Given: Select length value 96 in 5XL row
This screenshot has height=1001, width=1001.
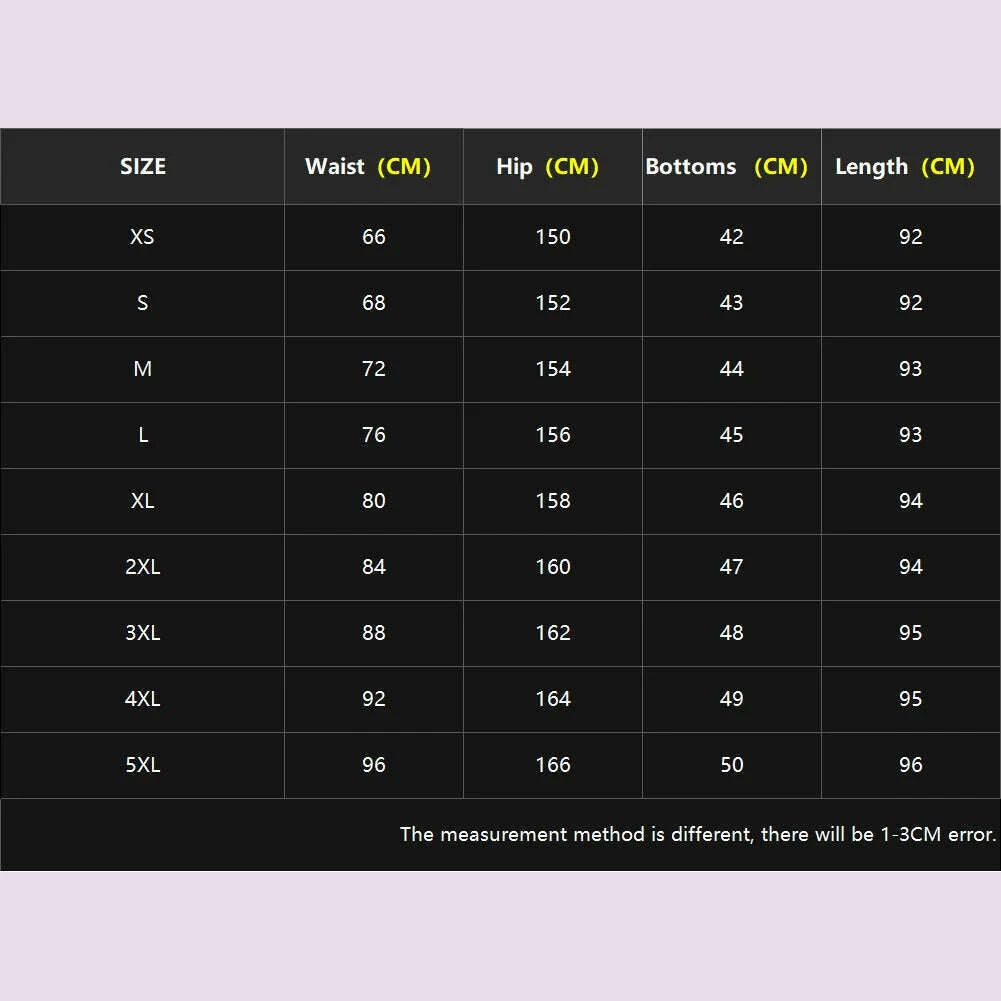Looking at the screenshot, I should tap(911, 765).
